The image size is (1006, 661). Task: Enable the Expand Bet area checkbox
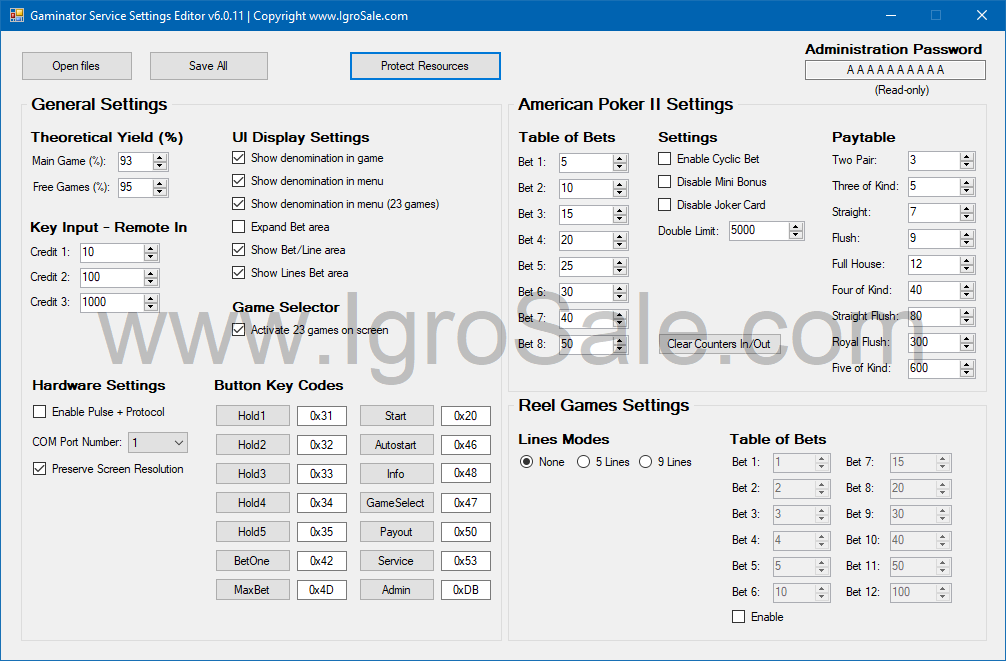point(238,227)
